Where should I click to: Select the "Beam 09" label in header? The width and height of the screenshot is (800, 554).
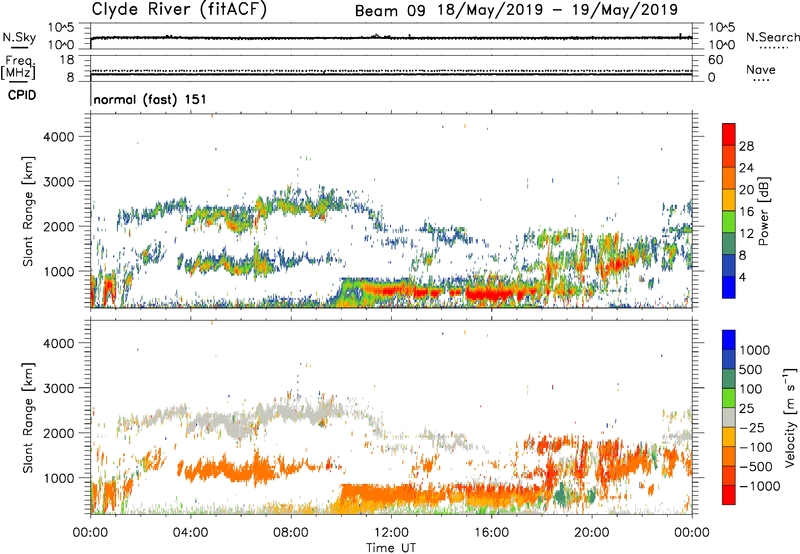pyautogui.click(x=390, y=10)
